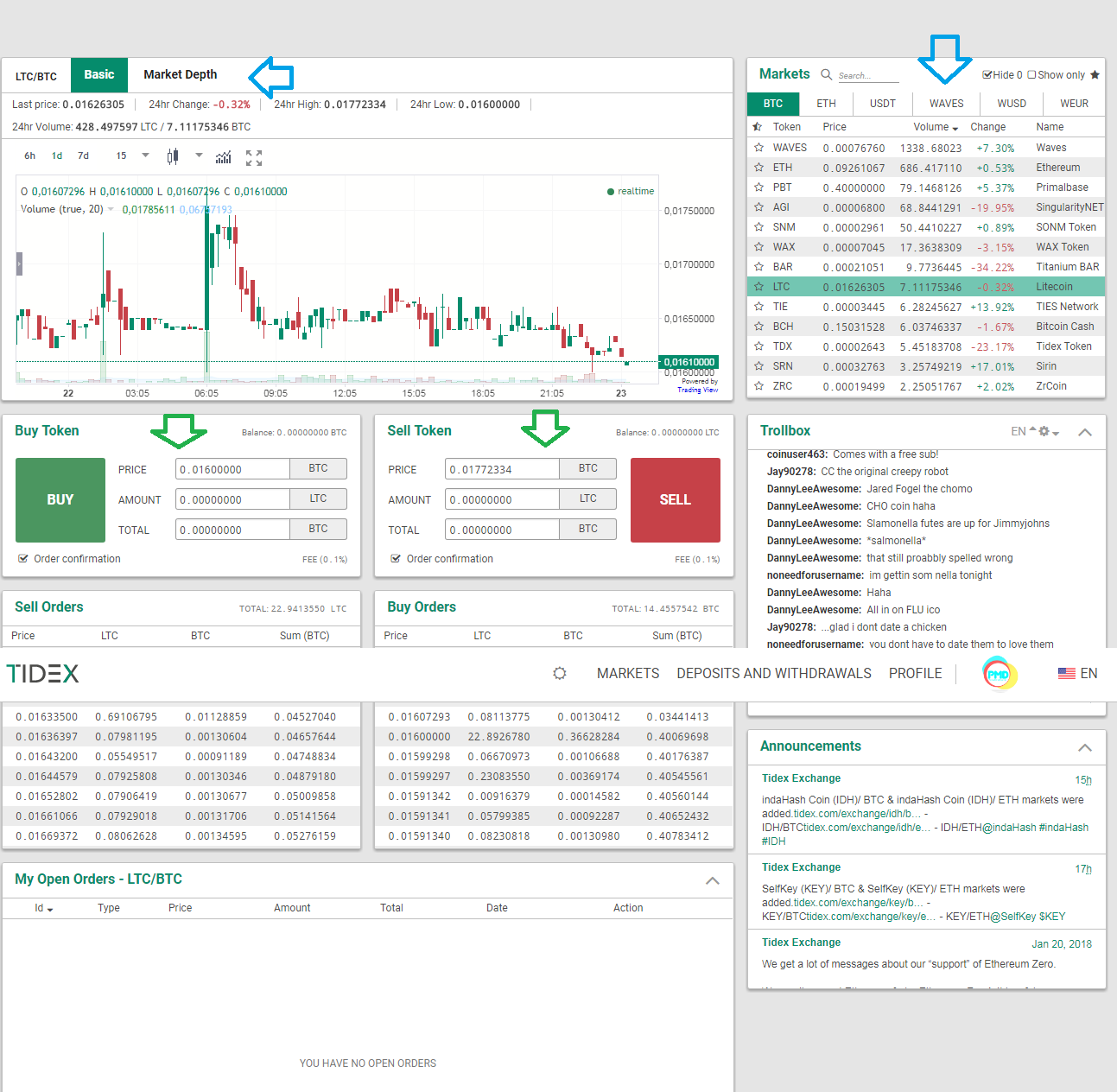Click sell order price 0.01633500
The width and height of the screenshot is (1117, 1092).
[47, 717]
